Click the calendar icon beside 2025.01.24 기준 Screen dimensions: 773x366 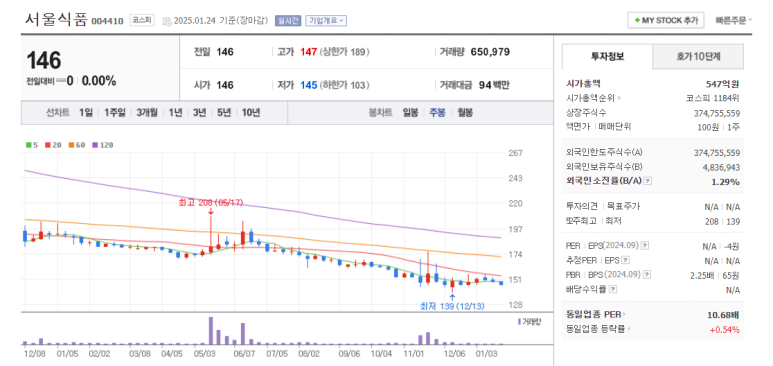point(167,21)
